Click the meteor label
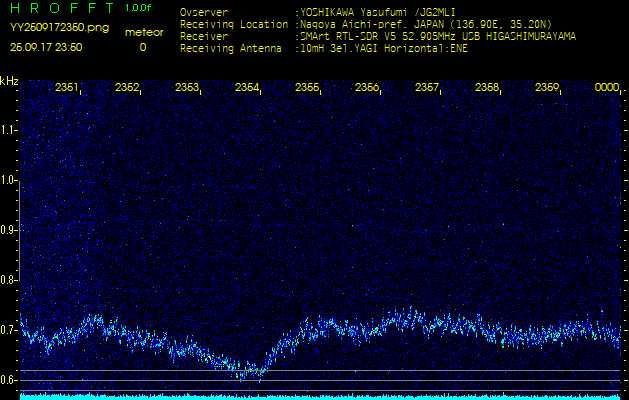Viewport: 629px width, 400px height. pos(142,32)
